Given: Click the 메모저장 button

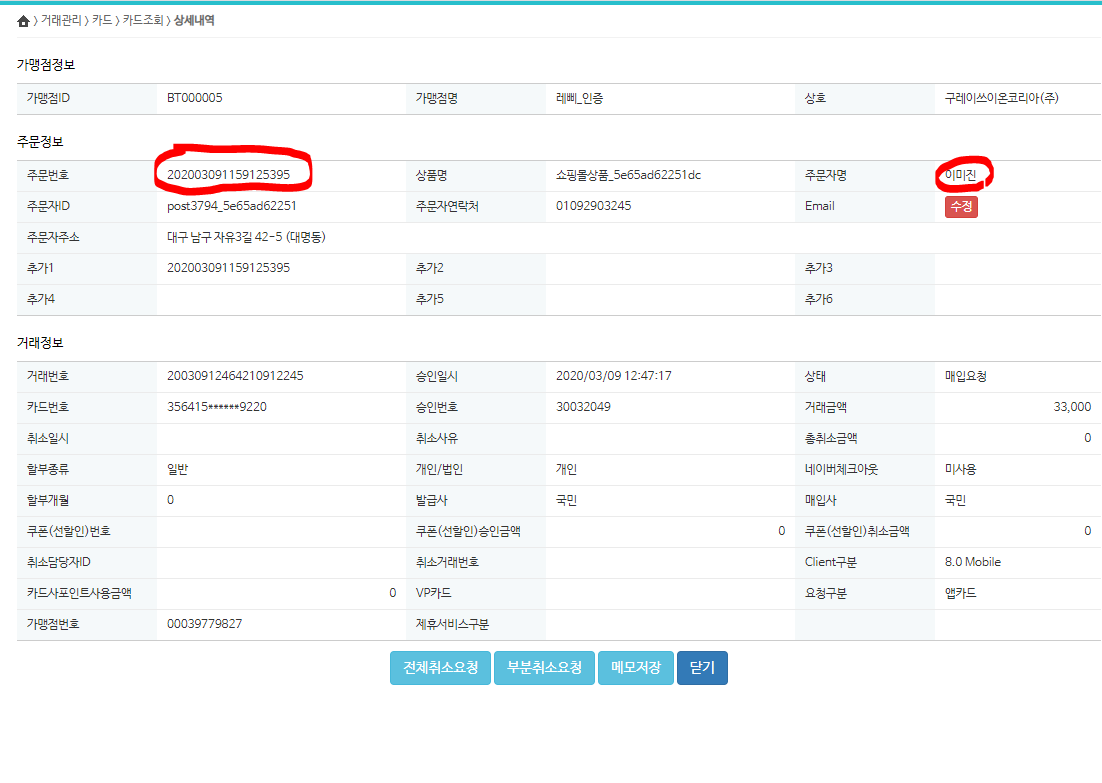Looking at the screenshot, I should (x=636, y=668).
